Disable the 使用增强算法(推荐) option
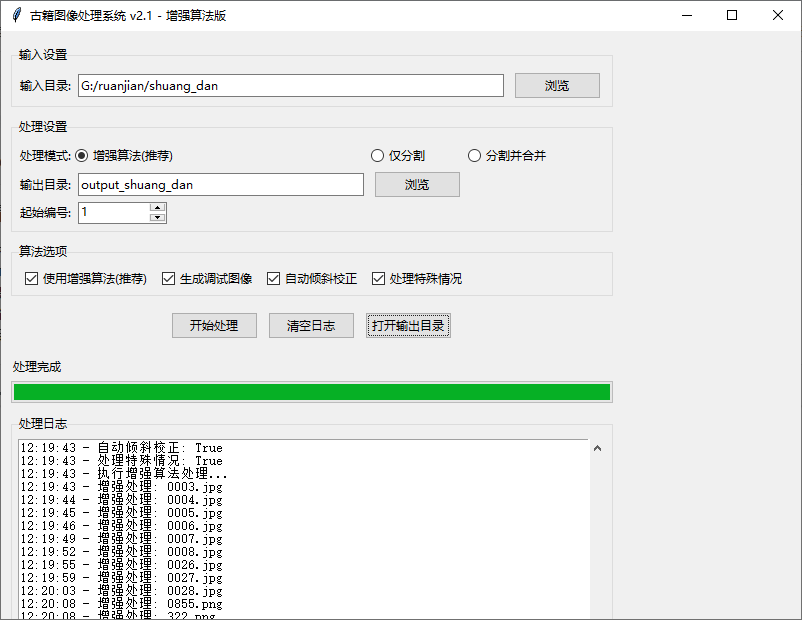Image resolution: width=802 pixels, height=620 pixels. pos(31,278)
